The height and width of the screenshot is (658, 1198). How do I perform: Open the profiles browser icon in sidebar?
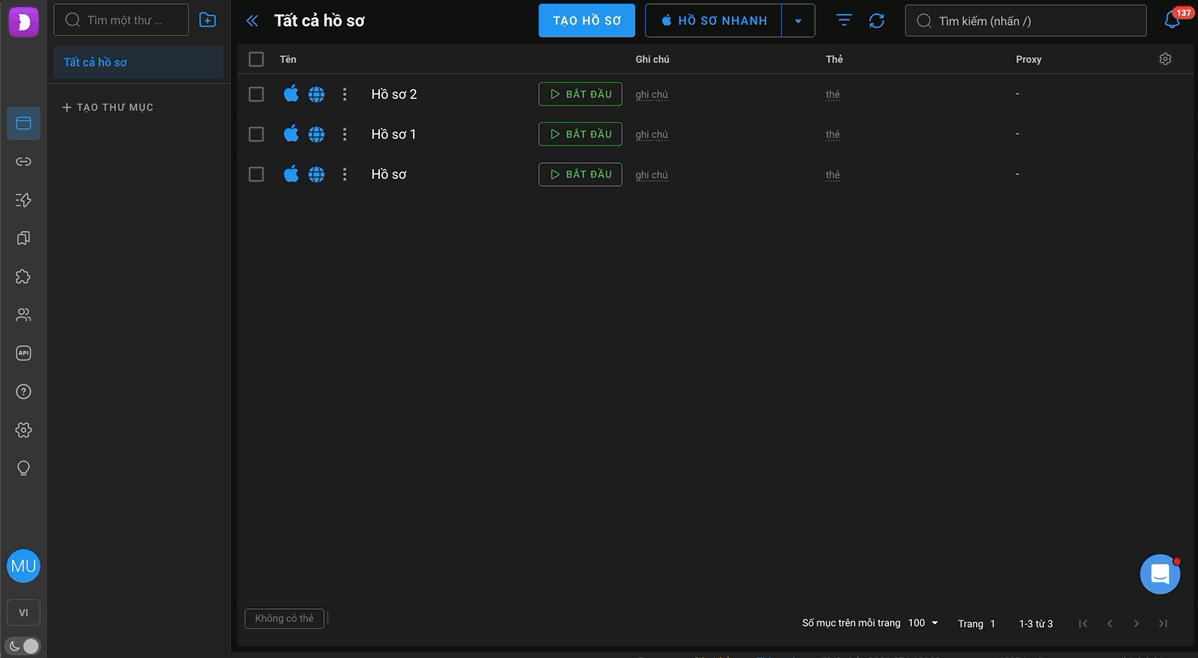pos(24,123)
